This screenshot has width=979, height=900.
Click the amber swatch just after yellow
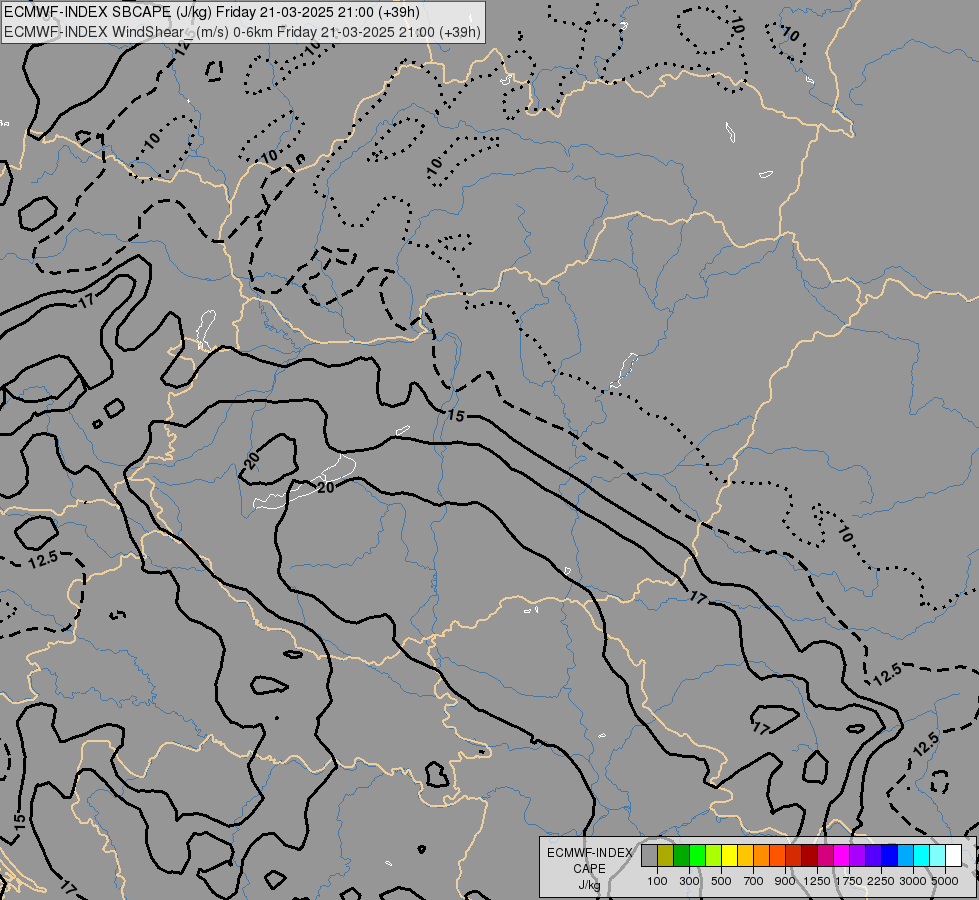coord(745,855)
